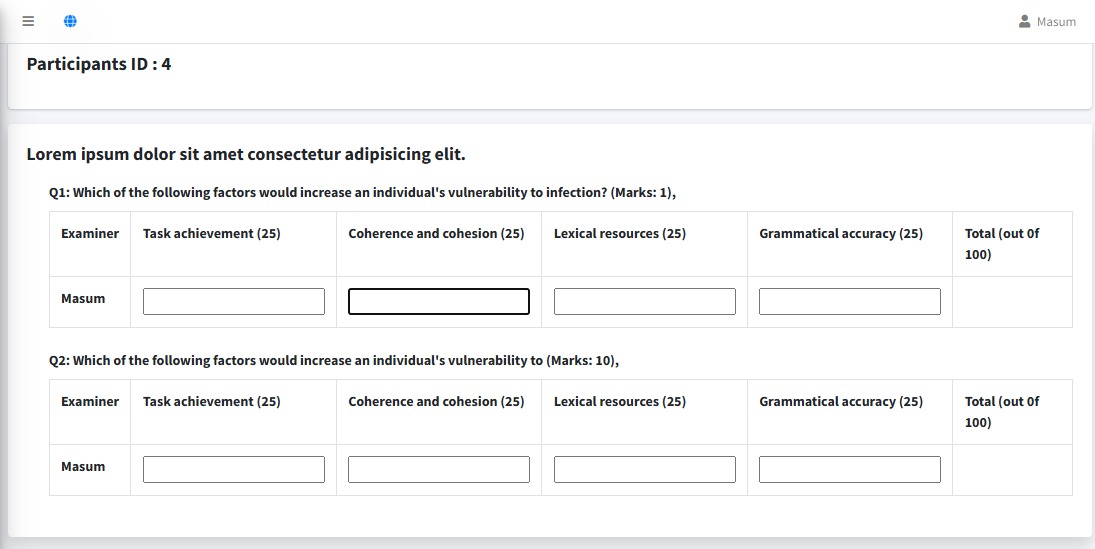The width and height of the screenshot is (1095, 549).
Task: Click the Lorem ipsum section heading
Action: click(246, 154)
